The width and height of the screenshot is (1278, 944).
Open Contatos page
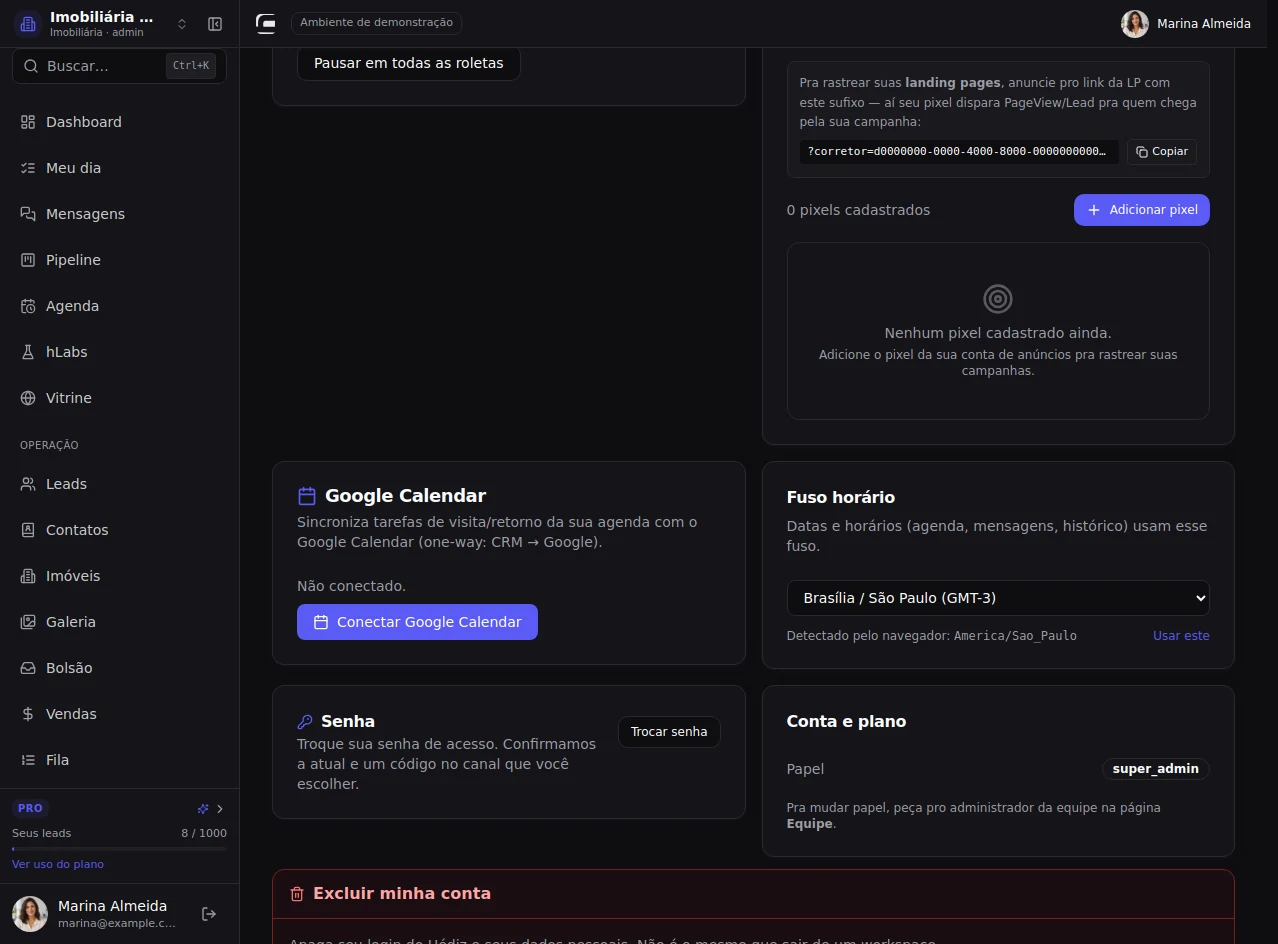pos(119,530)
